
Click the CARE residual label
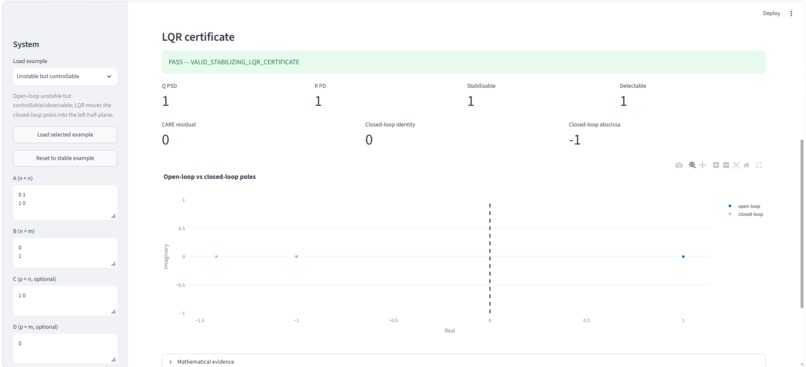[x=179, y=124]
